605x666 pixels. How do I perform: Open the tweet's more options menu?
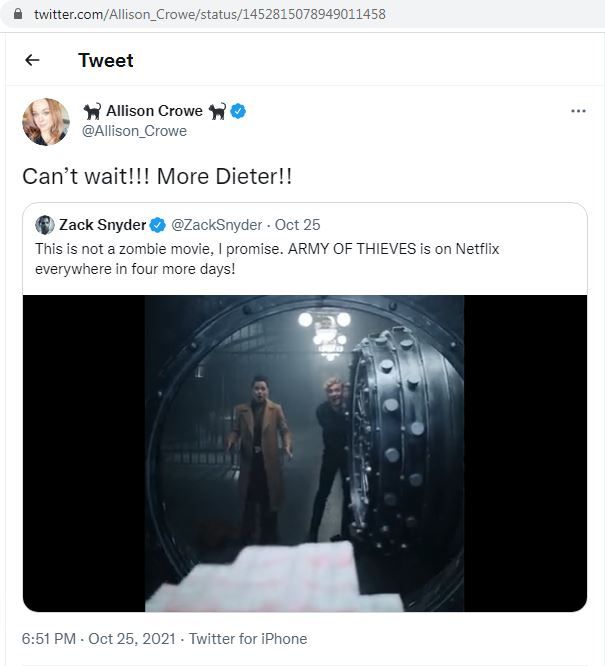(578, 111)
